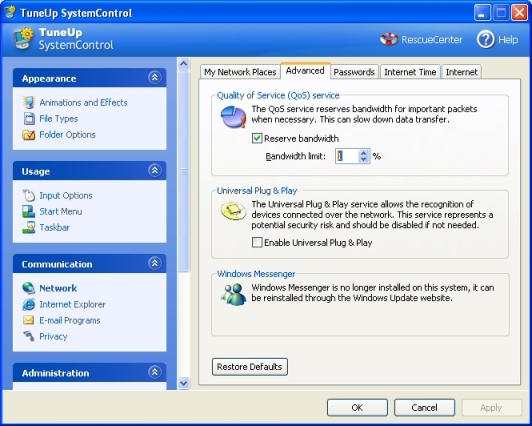Switch to My Network Places tab
The image size is (532, 426).
(240, 72)
